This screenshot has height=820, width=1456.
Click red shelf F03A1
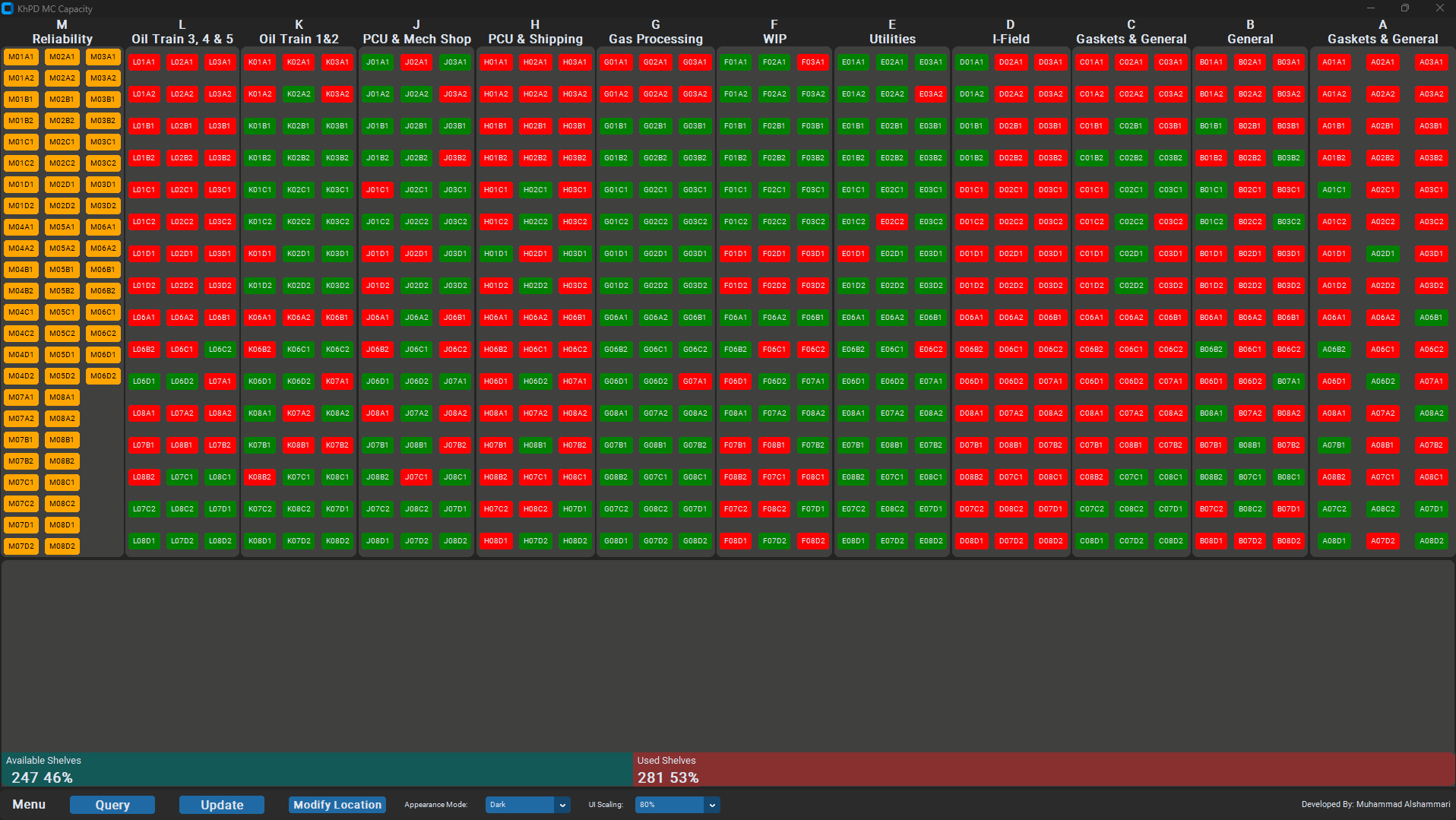tap(813, 62)
